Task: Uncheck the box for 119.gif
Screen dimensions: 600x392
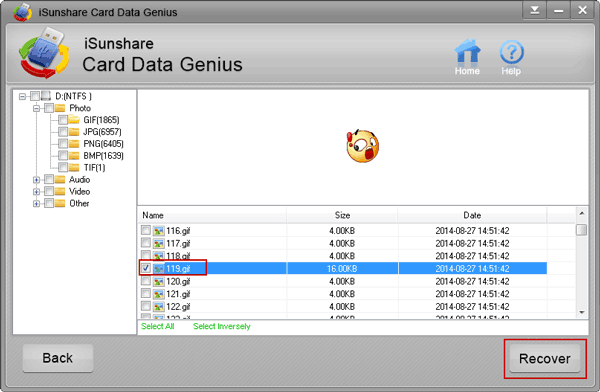Action: click(146, 268)
